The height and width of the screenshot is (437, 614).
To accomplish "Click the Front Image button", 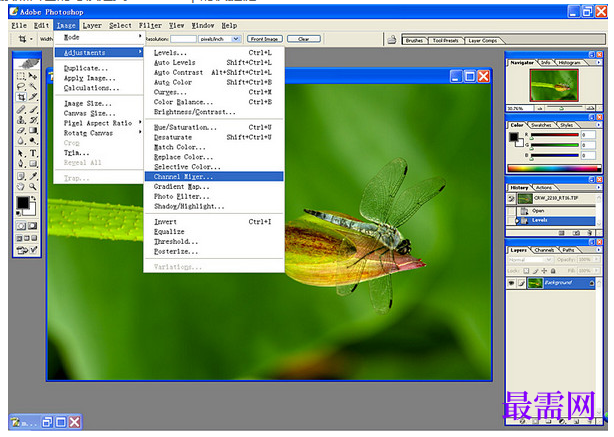I will coord(265,39).
